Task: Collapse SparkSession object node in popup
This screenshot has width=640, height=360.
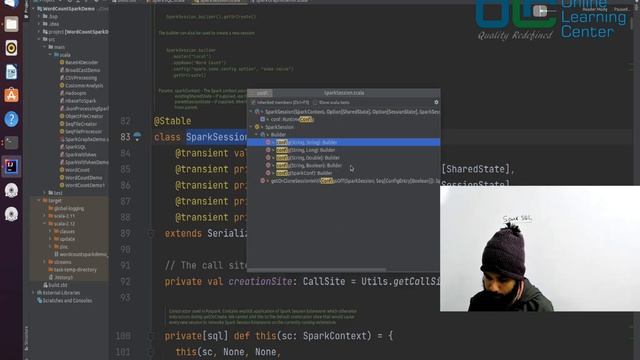Action: (251, 127)
